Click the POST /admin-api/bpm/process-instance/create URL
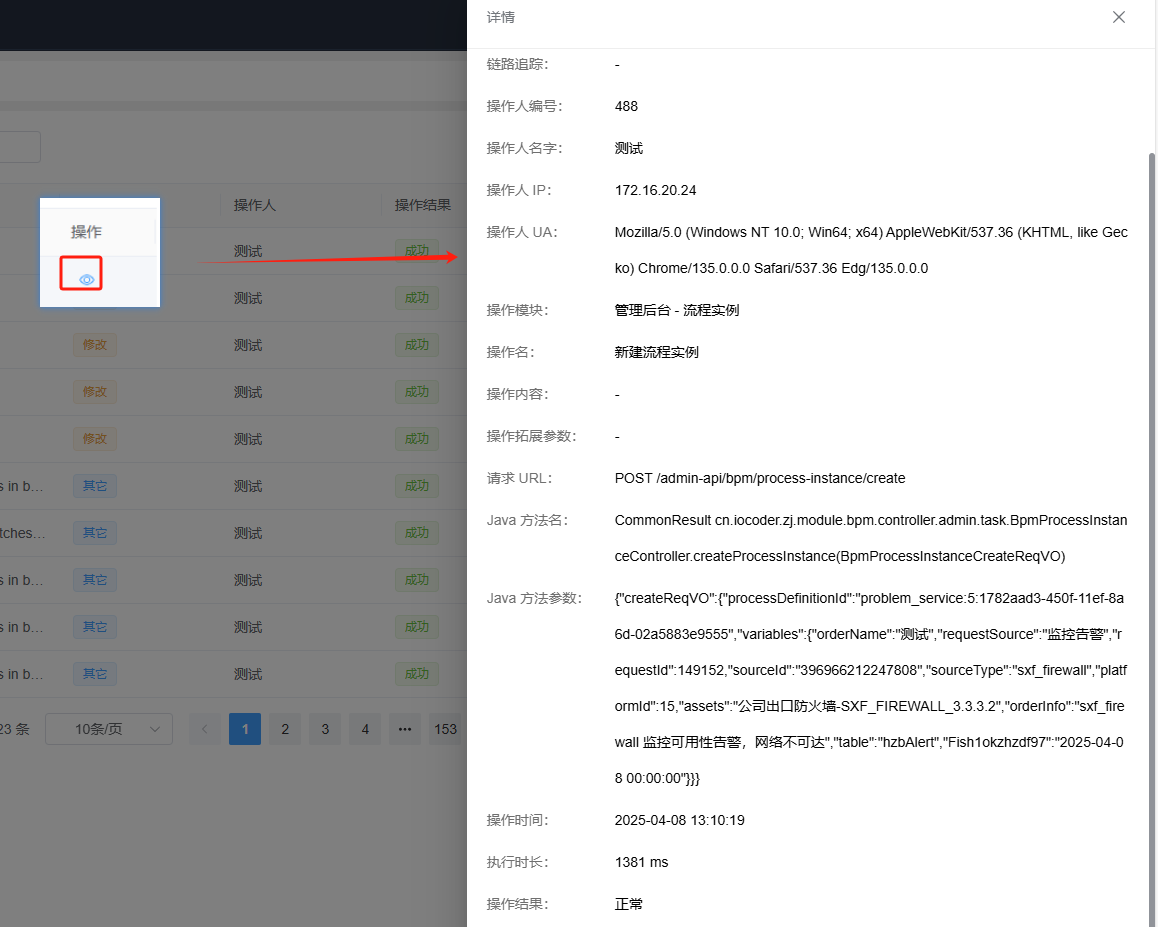Screen dimensions: 1158x927 760,479
